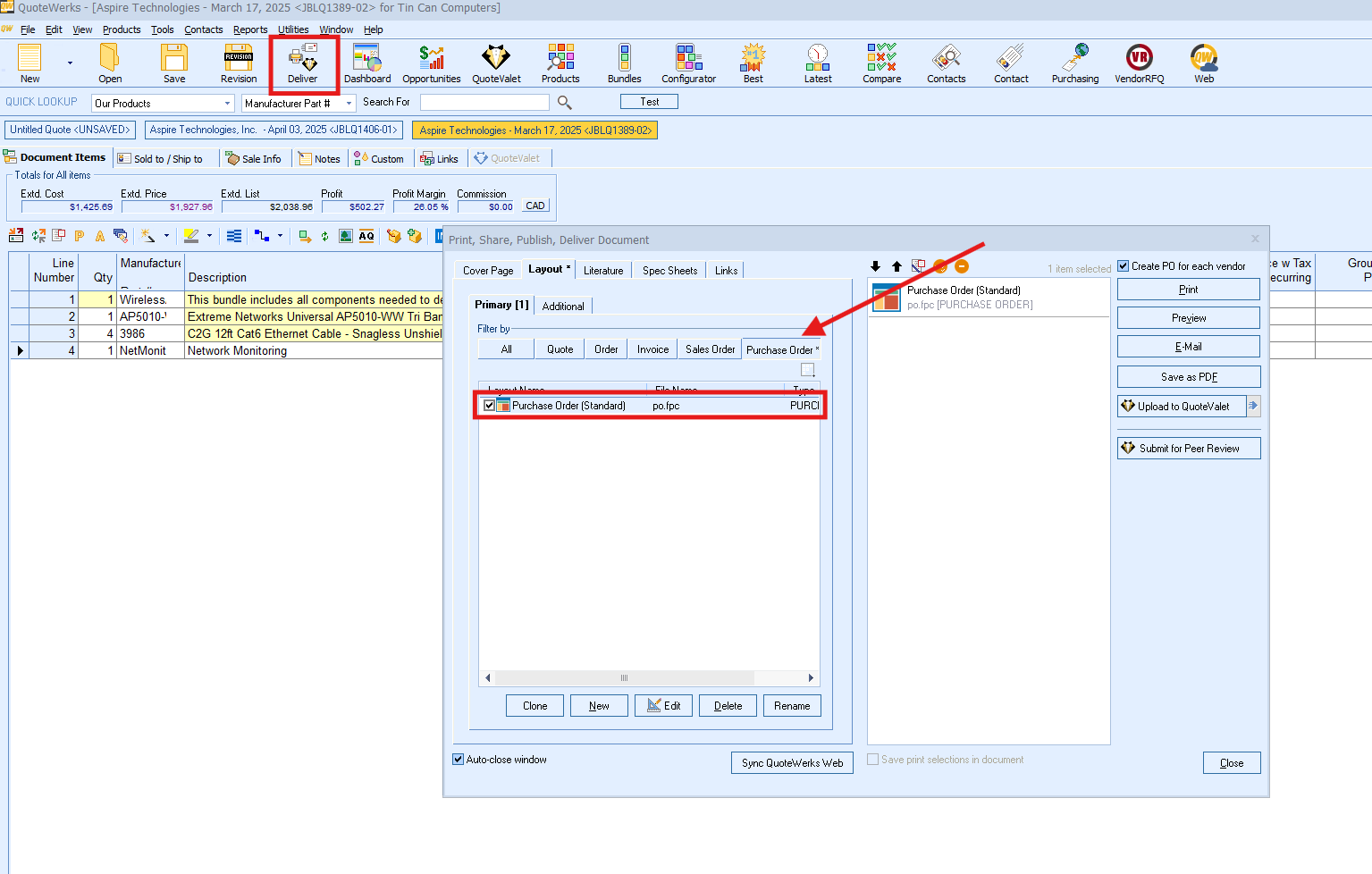Click the Save toolbar icon

(174, 63)
